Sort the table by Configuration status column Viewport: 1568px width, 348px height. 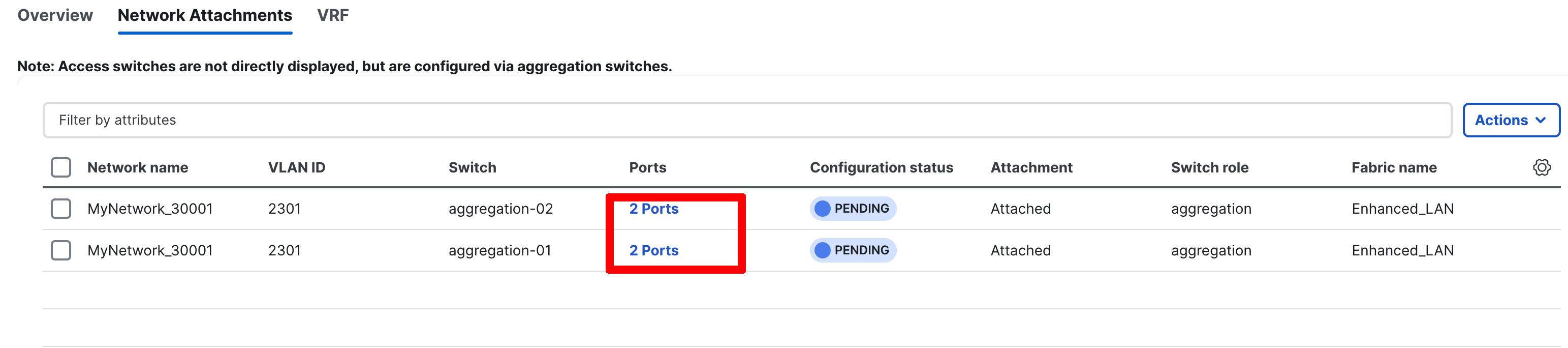coord(881,167)
